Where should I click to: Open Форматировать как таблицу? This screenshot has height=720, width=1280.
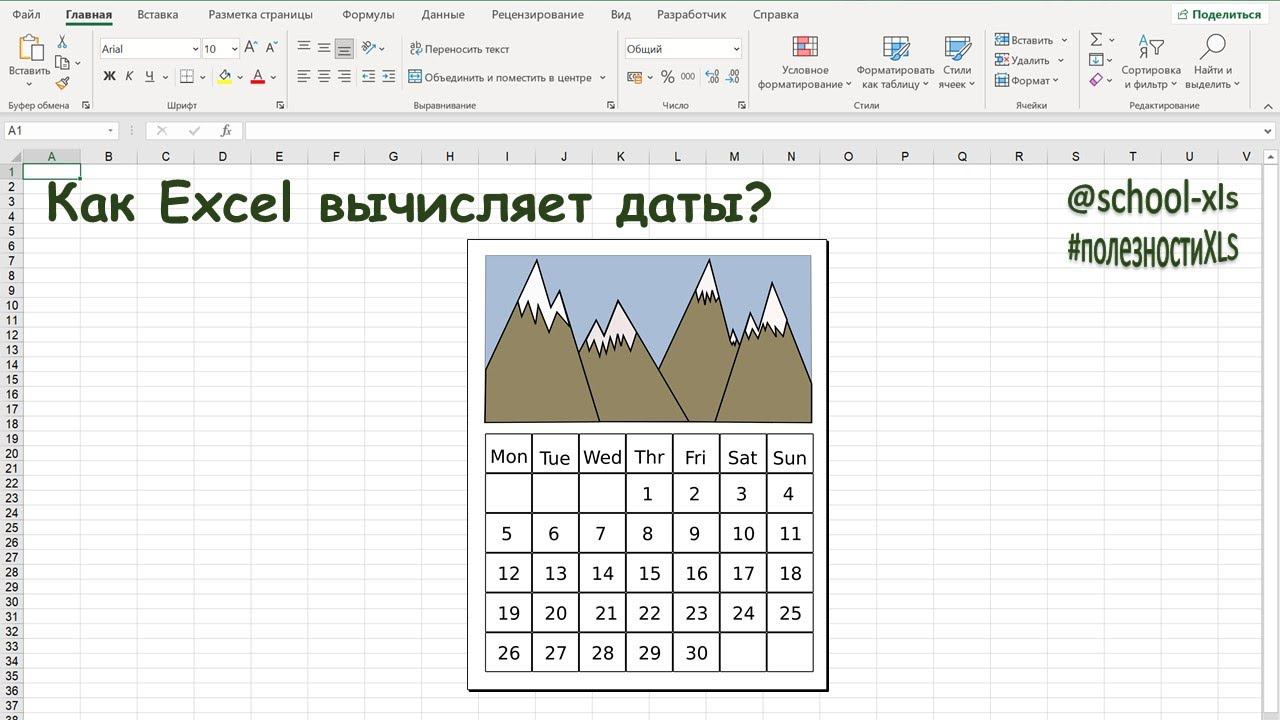(896, 62)
